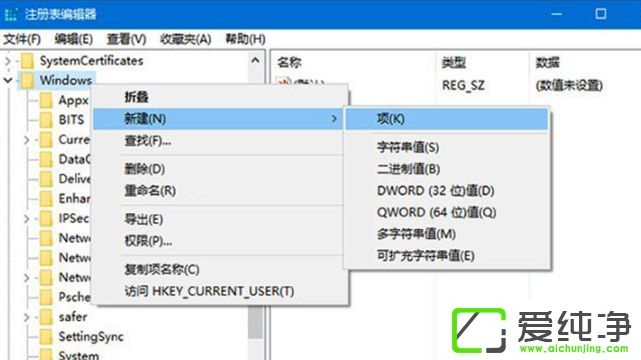The width and height of the screenshot is (641, 360).
Task: Open the 查看(V) menu
Action: point(126,39)
